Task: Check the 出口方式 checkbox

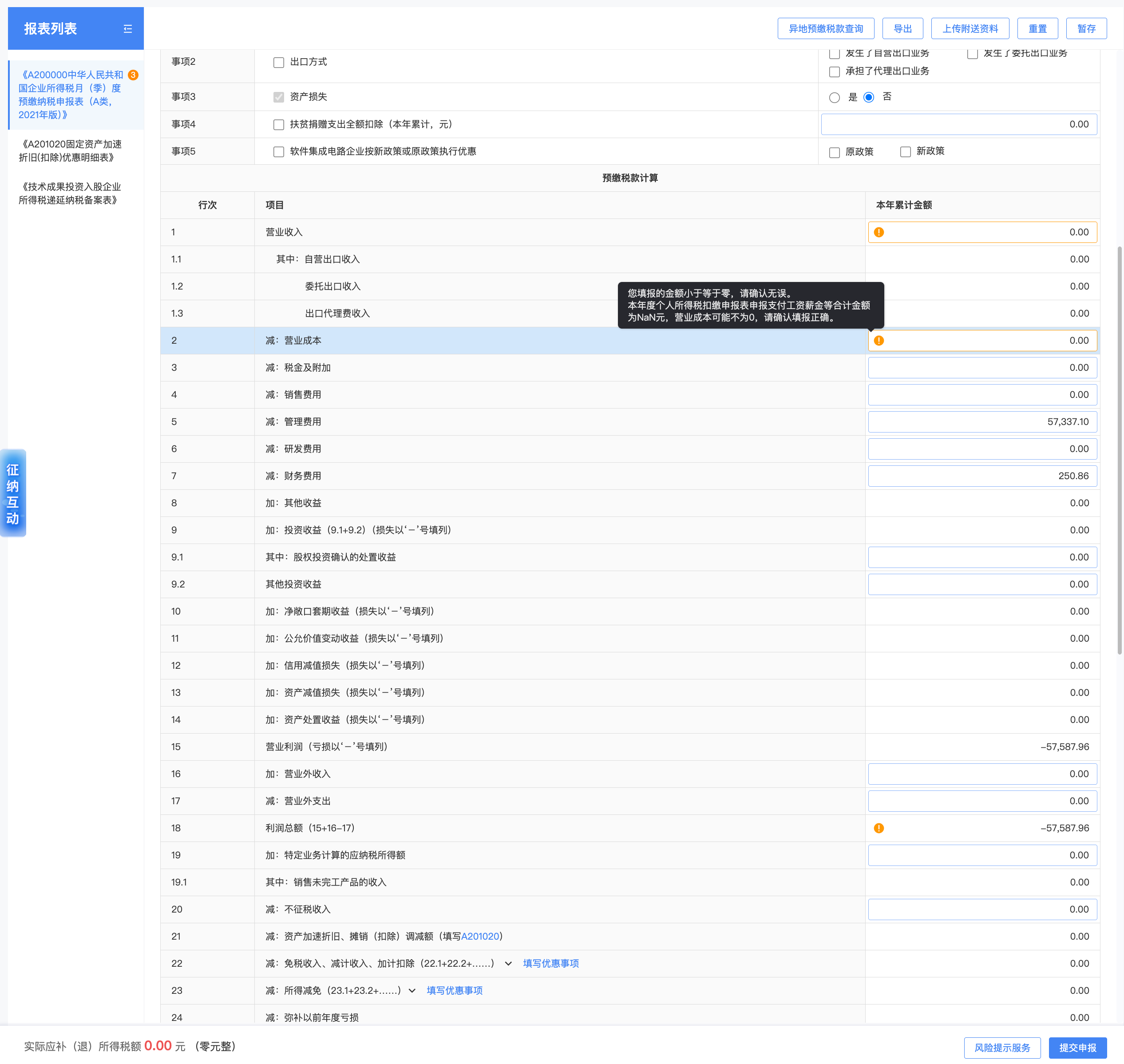Action: [278, 62]
